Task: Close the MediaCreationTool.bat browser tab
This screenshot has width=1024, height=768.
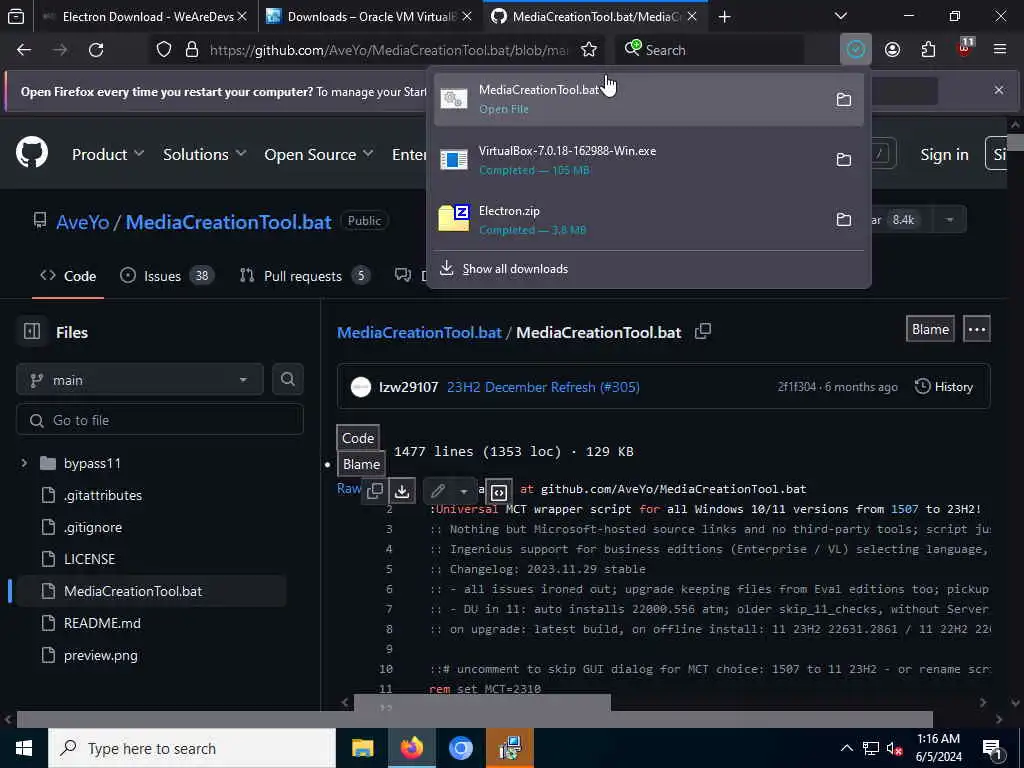Action: 692,16
